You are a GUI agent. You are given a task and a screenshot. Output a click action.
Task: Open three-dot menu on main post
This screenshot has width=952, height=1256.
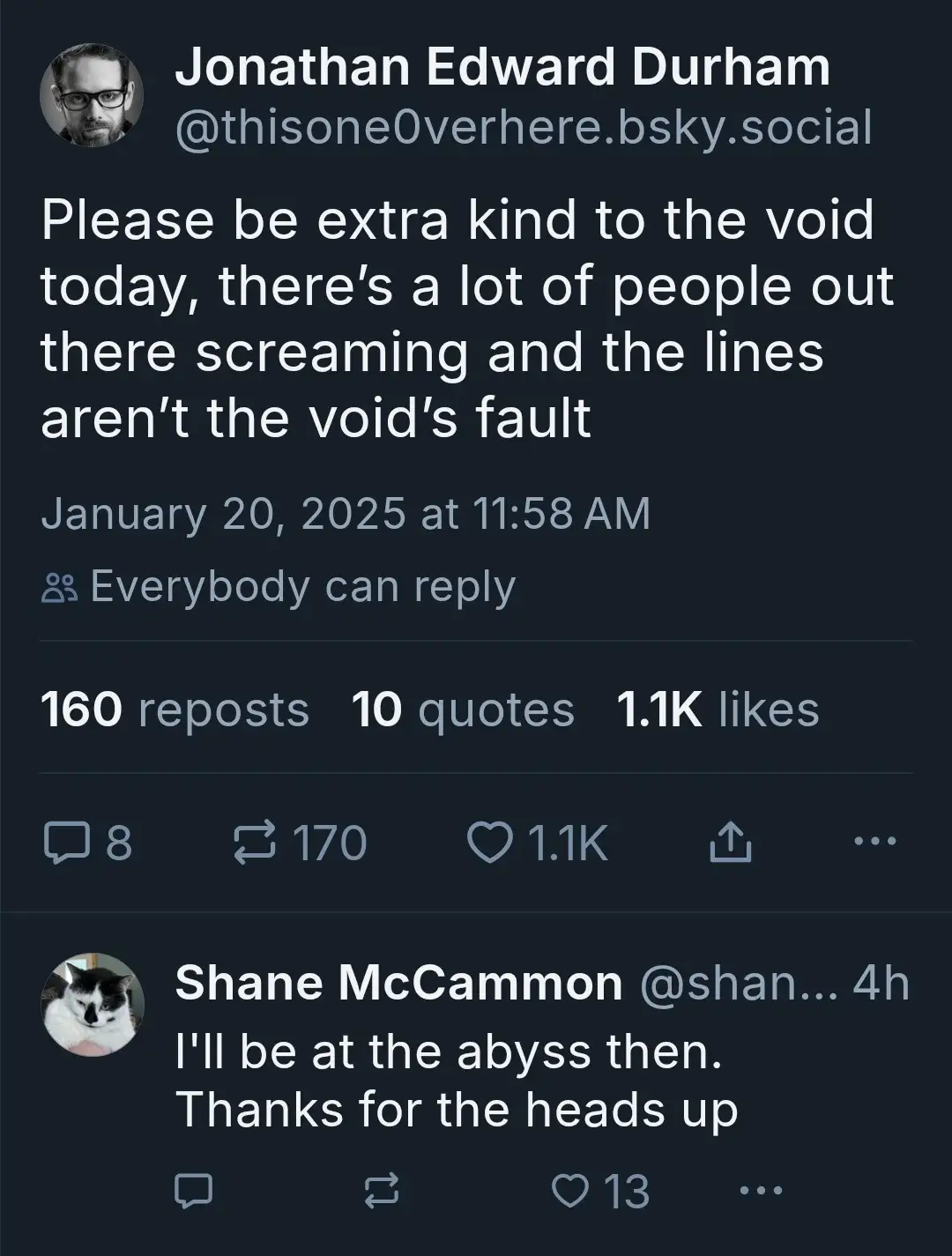pyautogui.click(x=876, y=842)
